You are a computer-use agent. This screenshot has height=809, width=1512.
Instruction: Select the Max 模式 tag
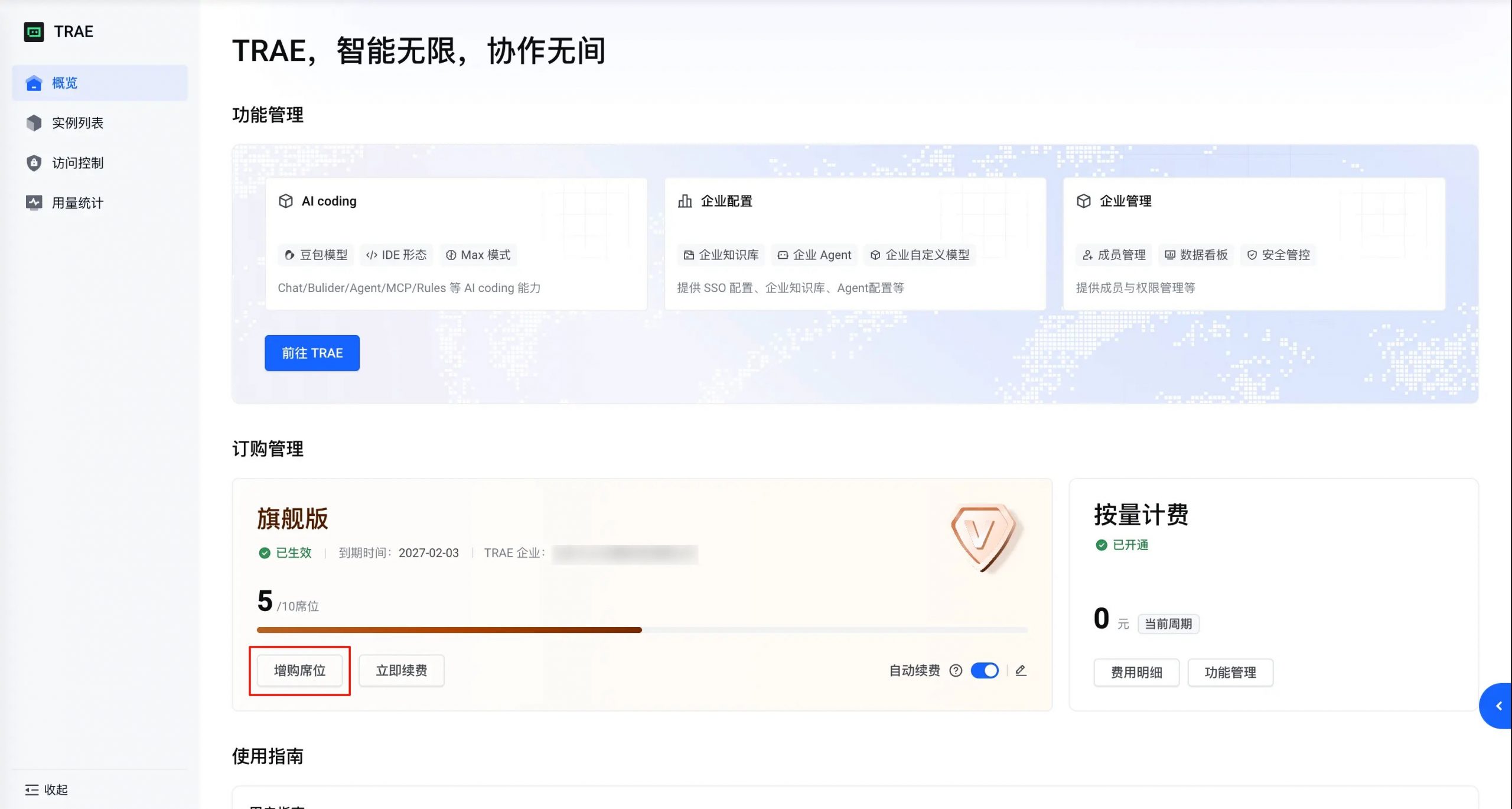[478, 255]
